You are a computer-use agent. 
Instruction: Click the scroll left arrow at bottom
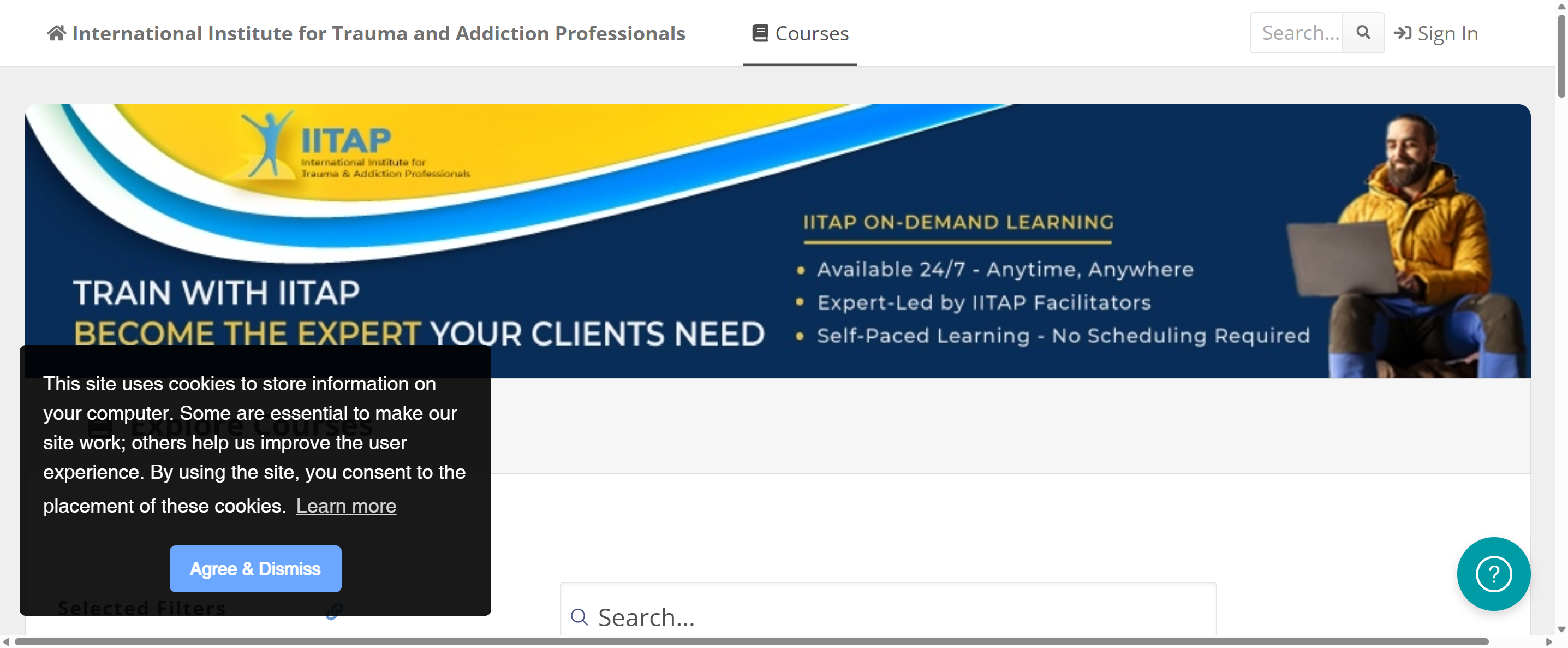coord(6,642)
